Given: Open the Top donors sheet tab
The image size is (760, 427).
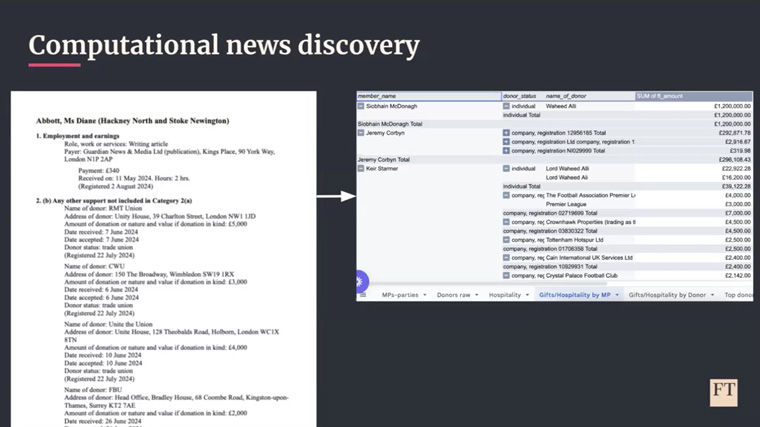Looking at the screenshot, I should coord(739,295).
